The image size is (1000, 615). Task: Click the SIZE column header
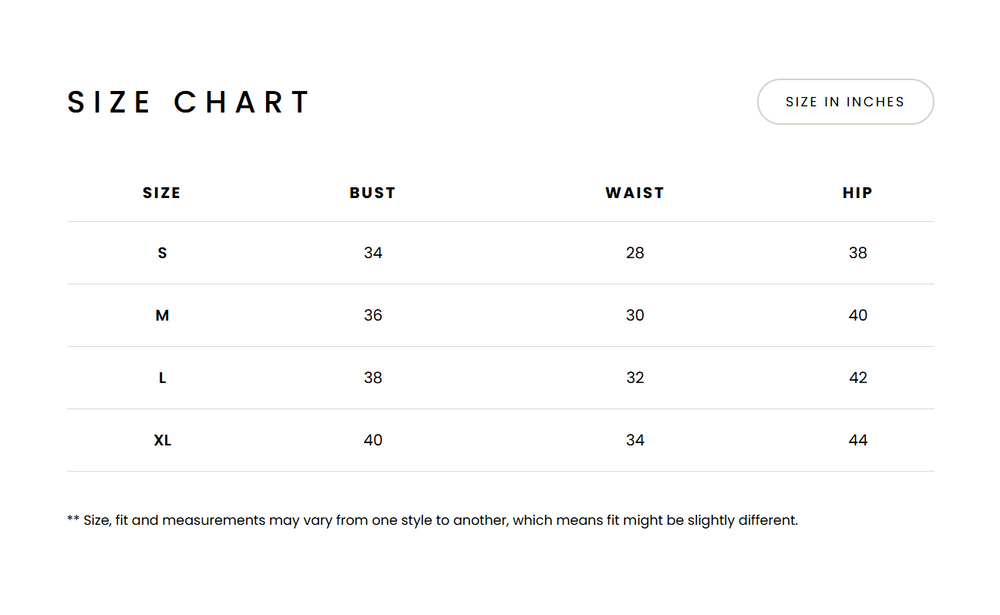[x=162, y=193]
